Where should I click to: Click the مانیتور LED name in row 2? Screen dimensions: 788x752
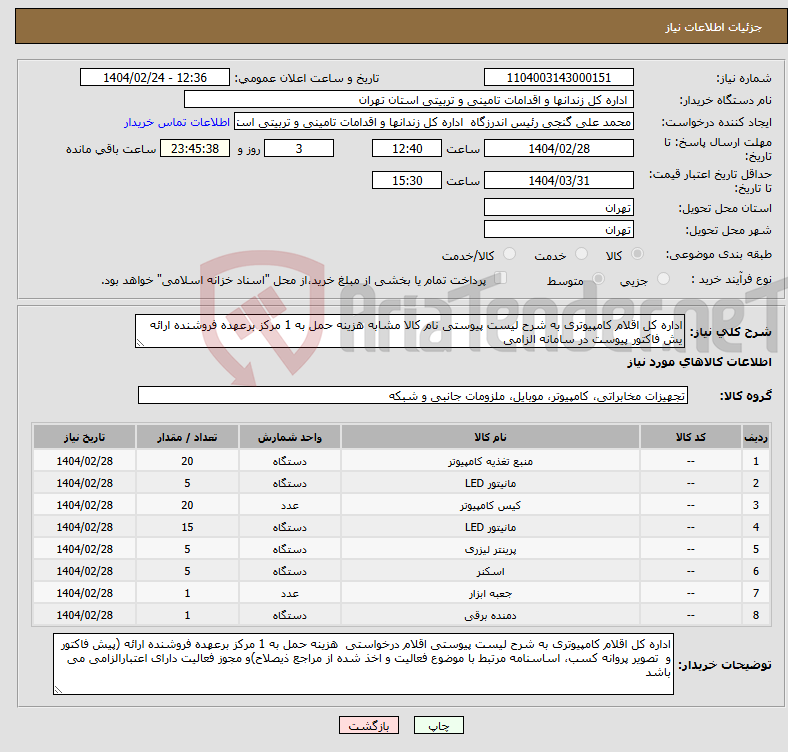pos(490,483)
